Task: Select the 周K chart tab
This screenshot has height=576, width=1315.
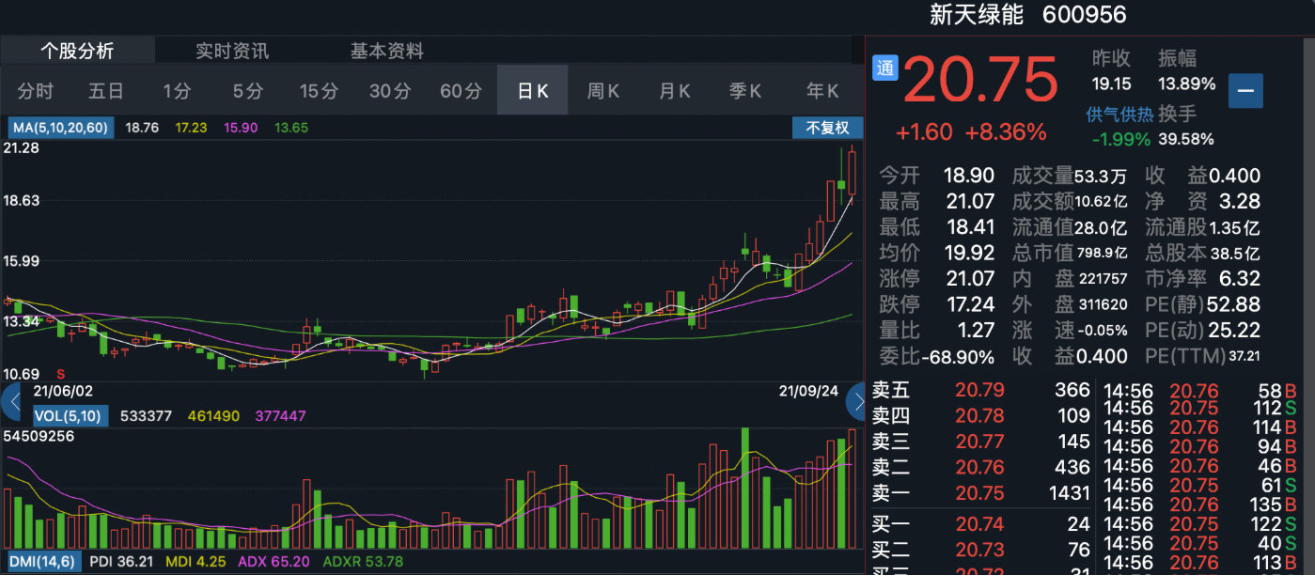Action: (x=603, y=91)
